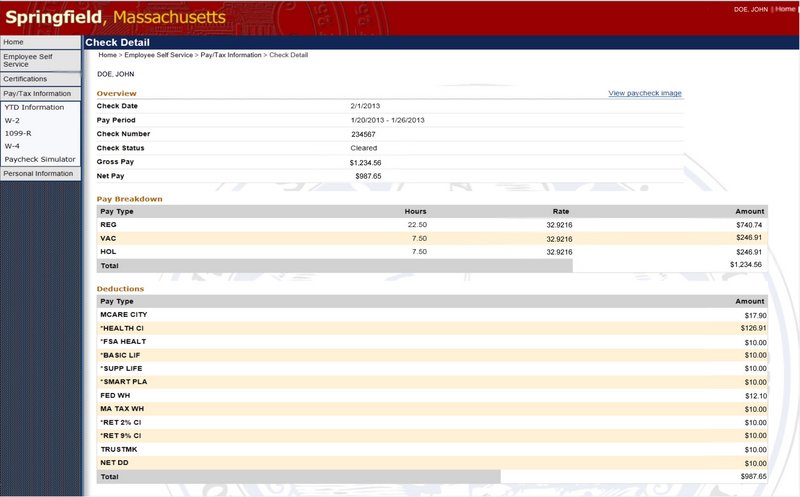Image resolution: width=800 pixels, height=497 pixels.
Task: Click the *BASIC LIF deduction row
Action: [432, 355]
